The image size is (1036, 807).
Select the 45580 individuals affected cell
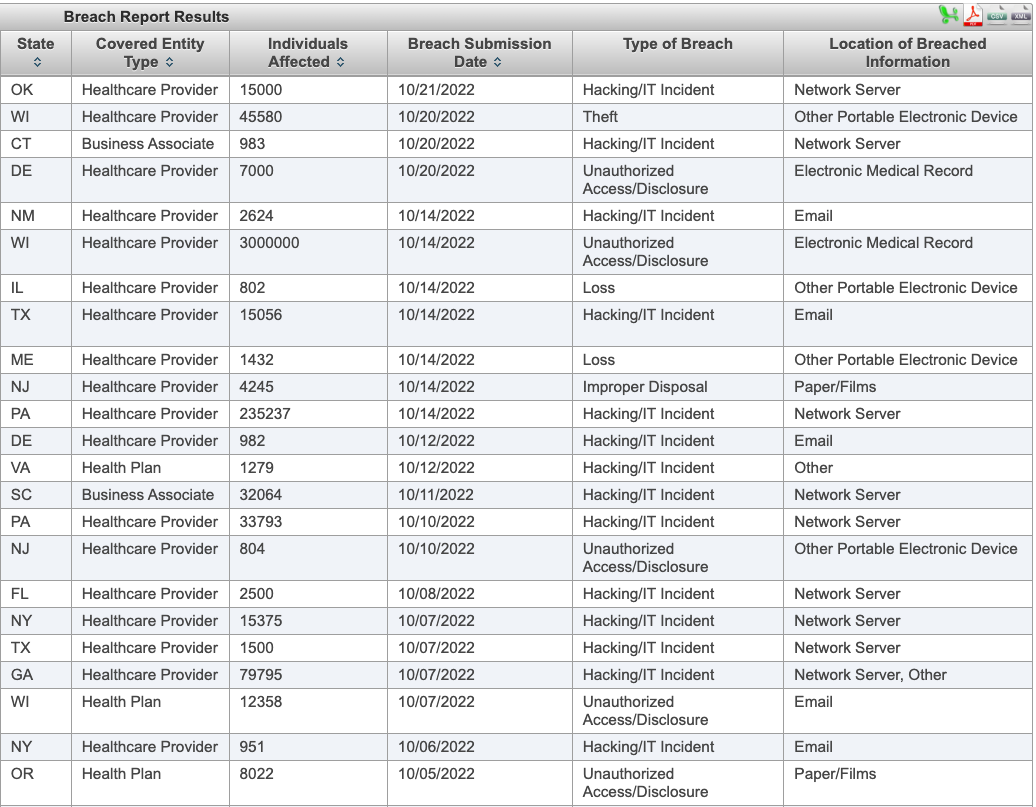[309, 117]
